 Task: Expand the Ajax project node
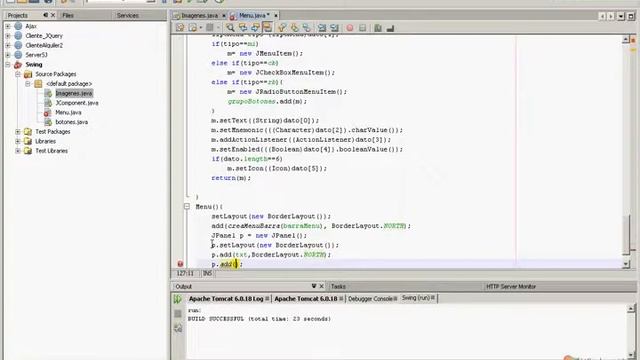tap(8, 26)
